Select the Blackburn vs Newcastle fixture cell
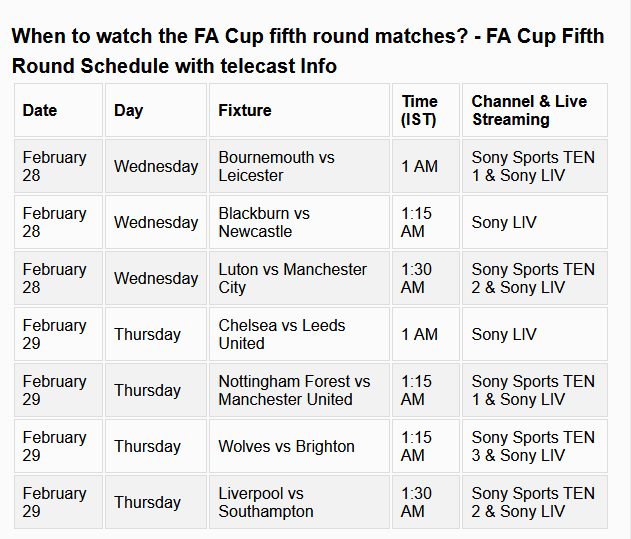Image resolution: width=631 pixels, height=539 pixels. [x=299, y=222]
